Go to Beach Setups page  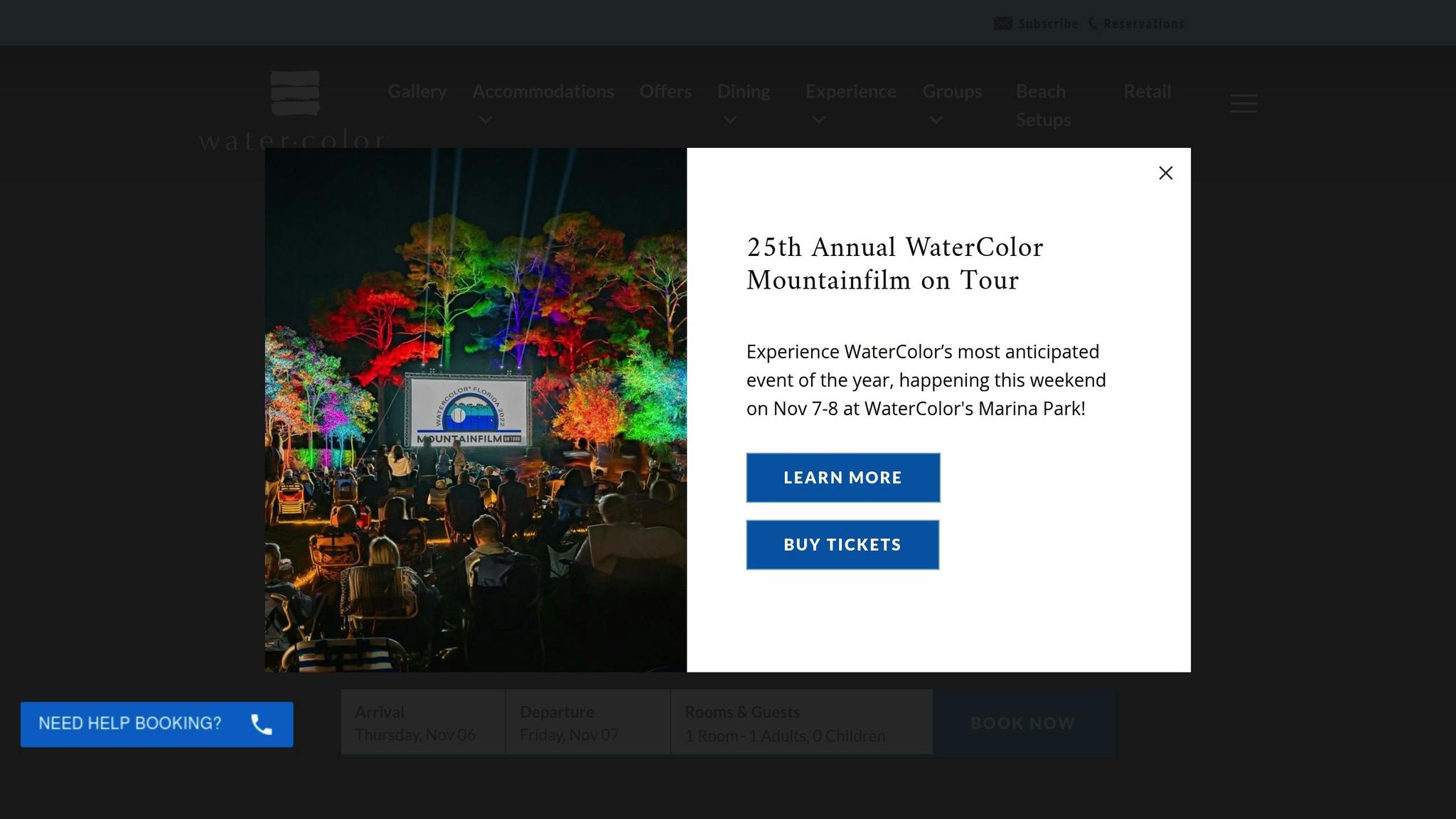click(x=1042, y=105)
